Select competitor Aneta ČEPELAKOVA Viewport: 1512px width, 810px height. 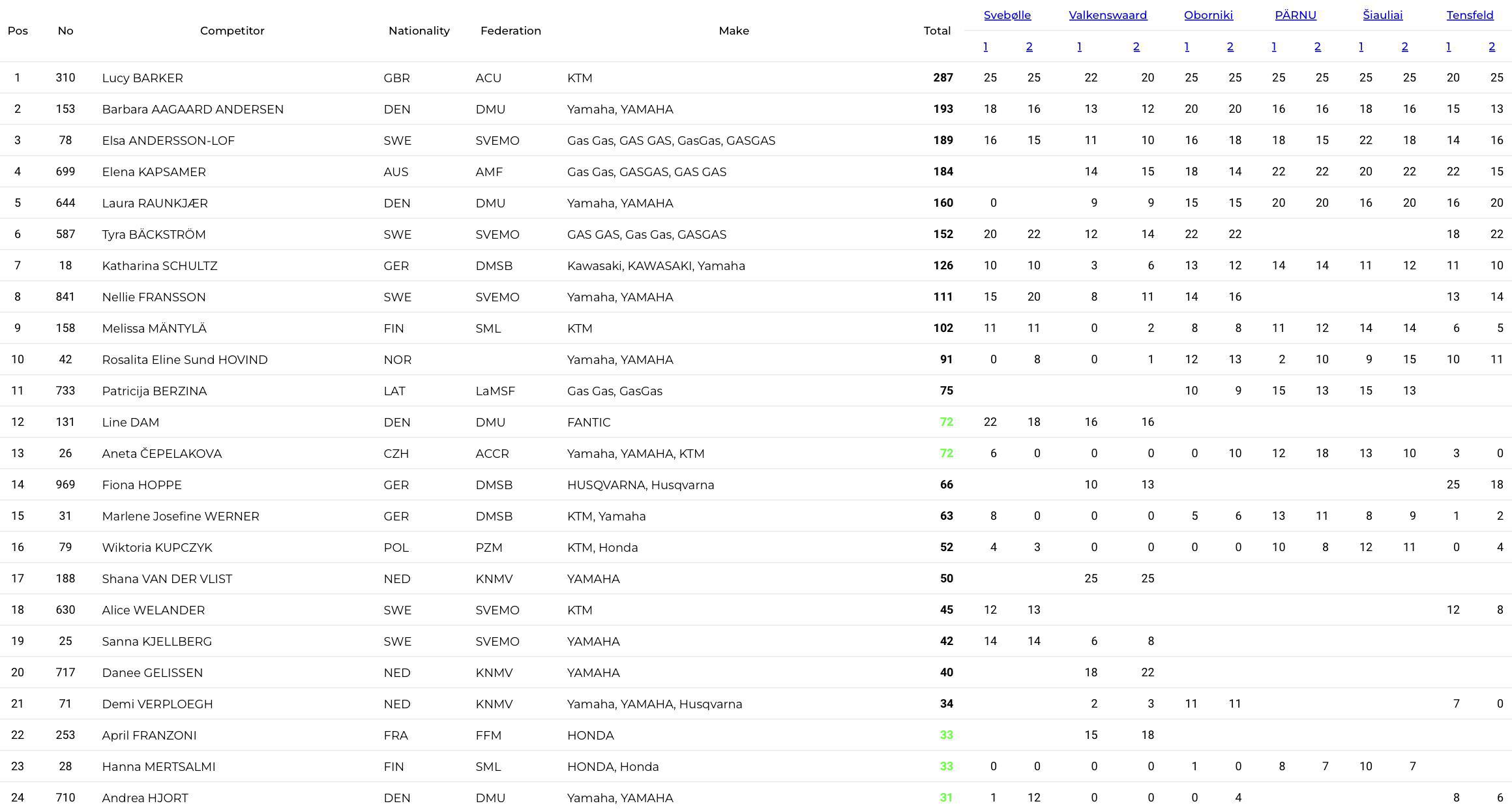[x=162, y=453]
